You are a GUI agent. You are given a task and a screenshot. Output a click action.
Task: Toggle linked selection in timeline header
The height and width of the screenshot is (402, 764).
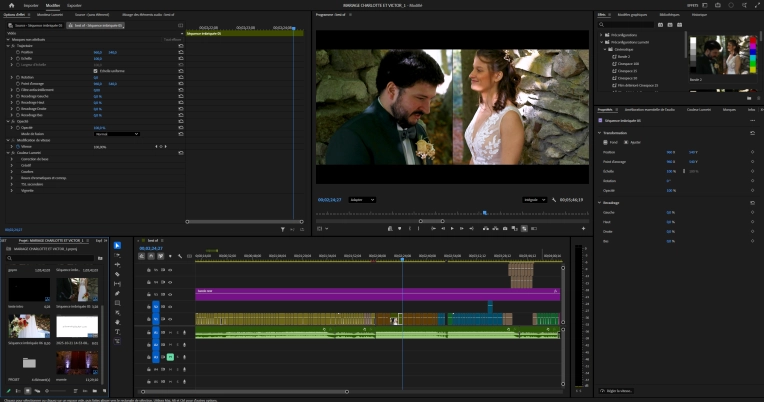[x=160, y=256]
